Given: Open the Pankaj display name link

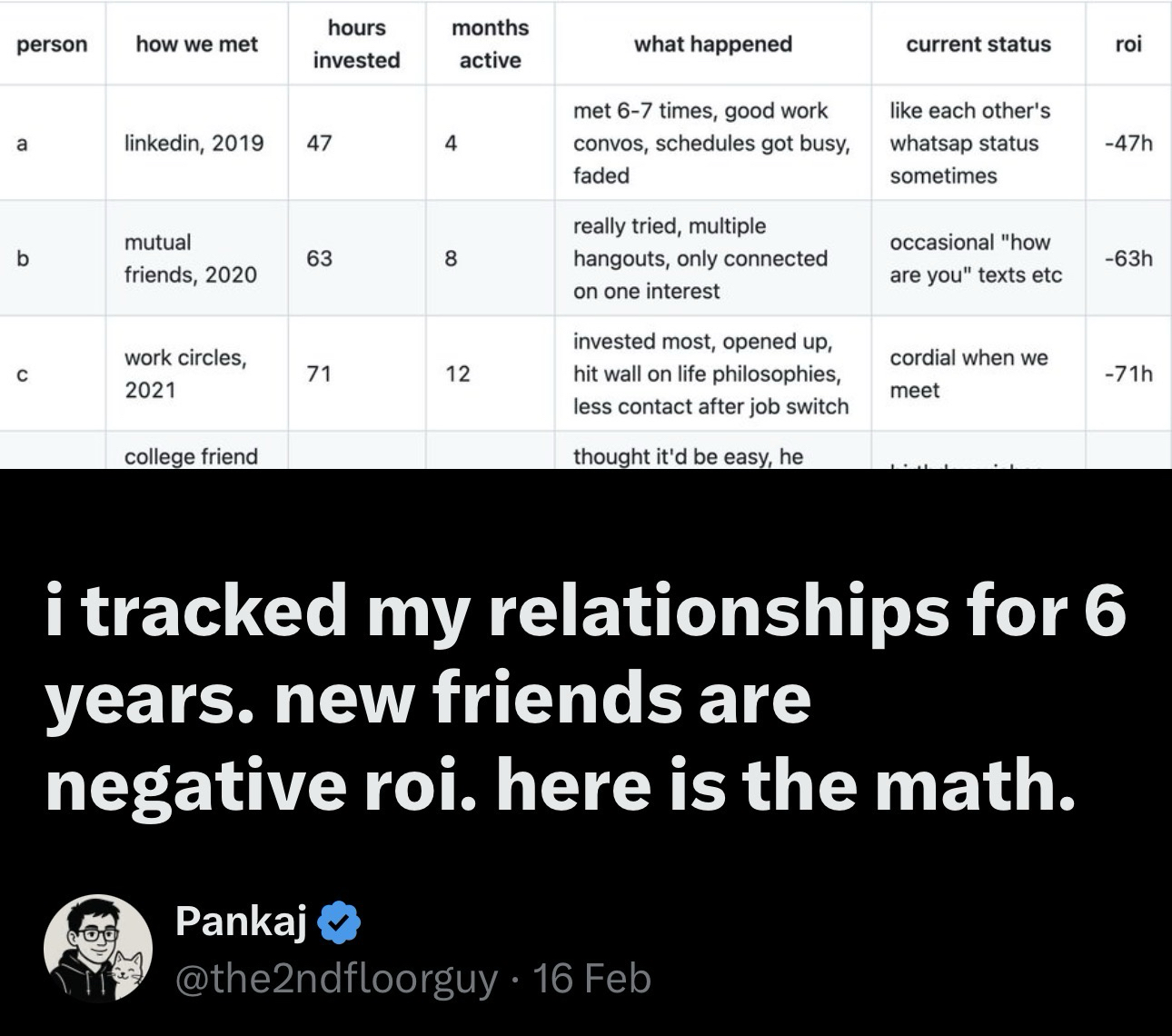Looking at the screenshot, I should pyautogui.click(x=241, y=921).
